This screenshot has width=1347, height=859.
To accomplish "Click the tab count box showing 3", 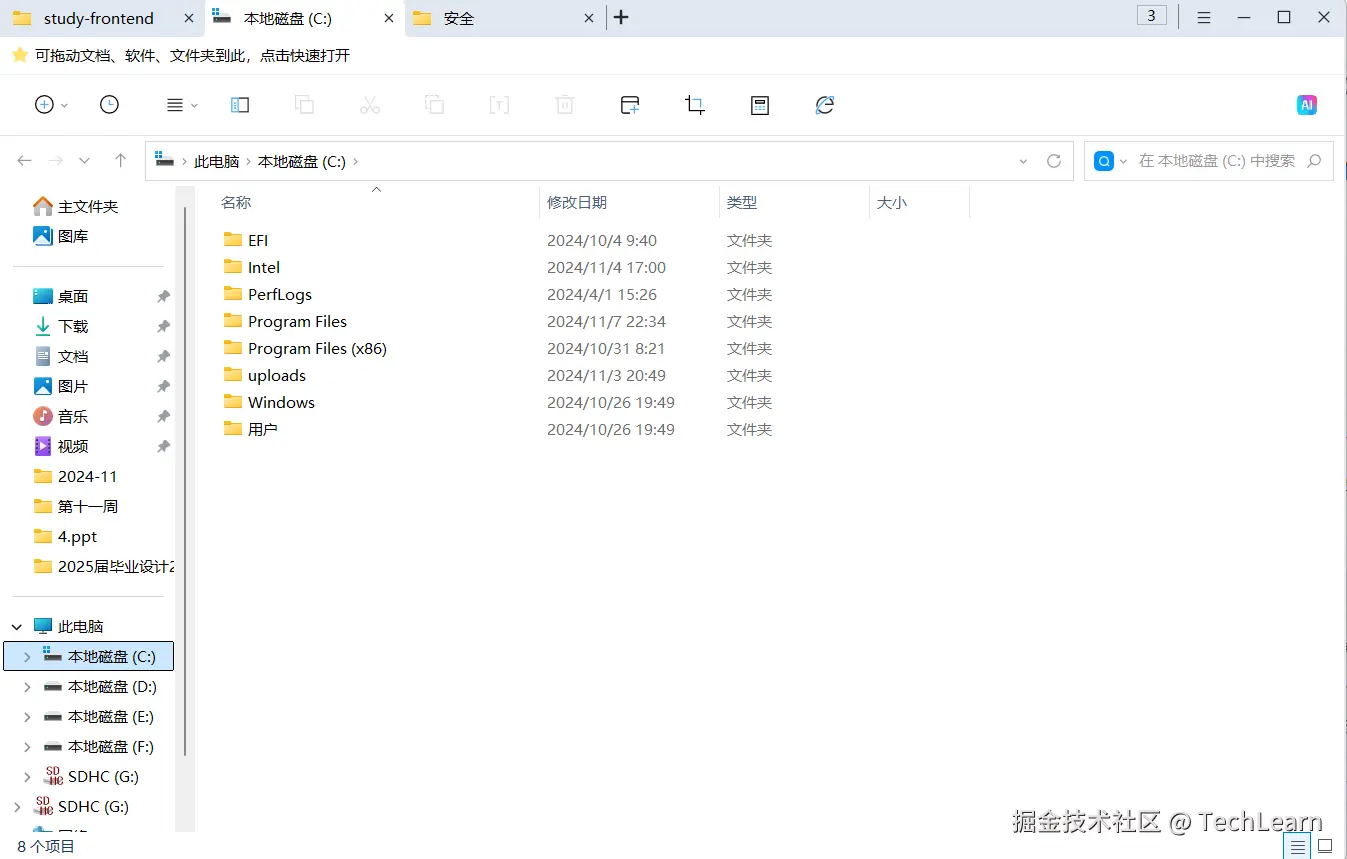I will (1152, 15).
